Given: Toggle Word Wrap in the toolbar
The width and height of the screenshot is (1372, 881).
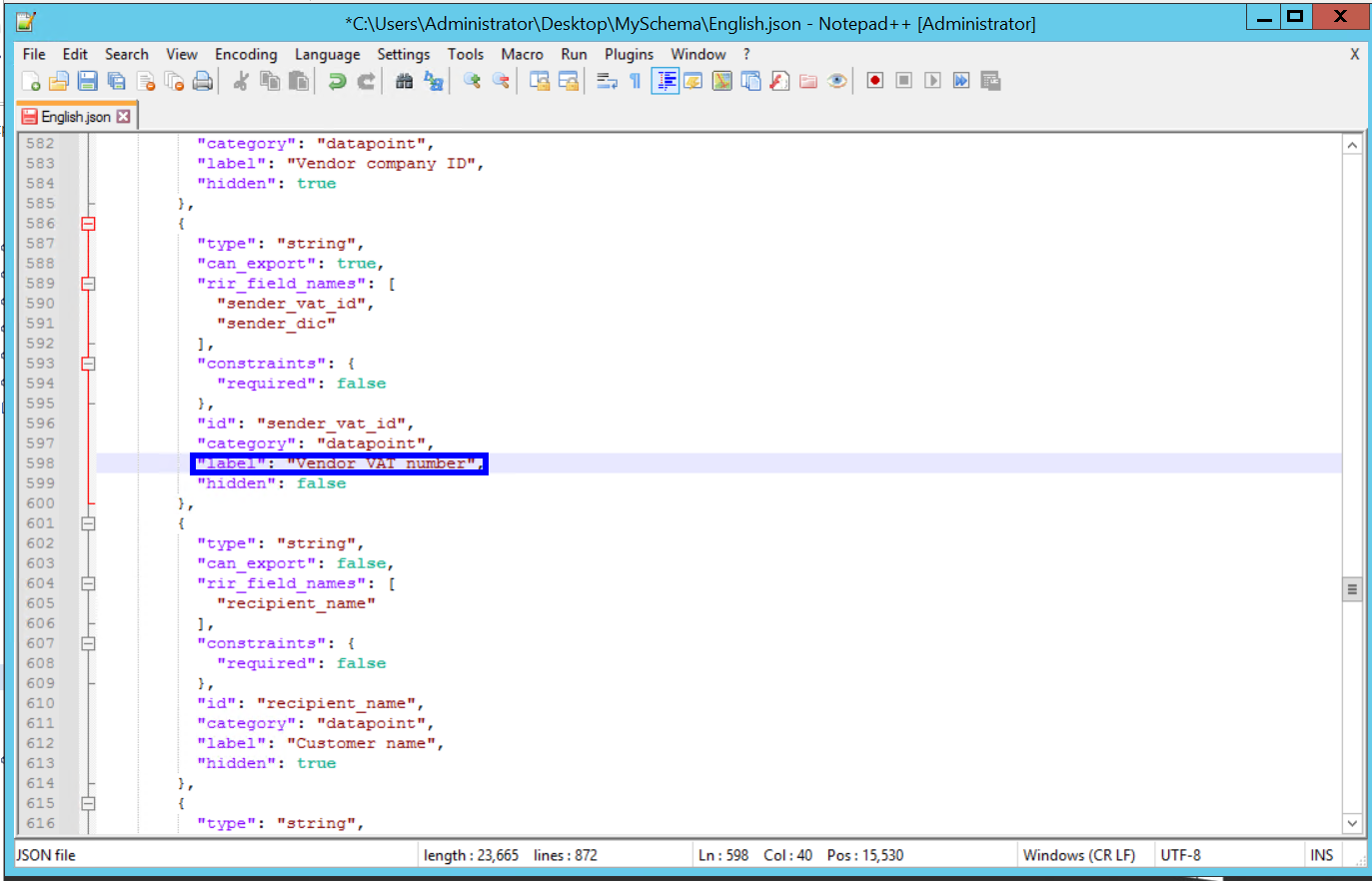Looking at the screenshot, I should (x=607, y=80).
